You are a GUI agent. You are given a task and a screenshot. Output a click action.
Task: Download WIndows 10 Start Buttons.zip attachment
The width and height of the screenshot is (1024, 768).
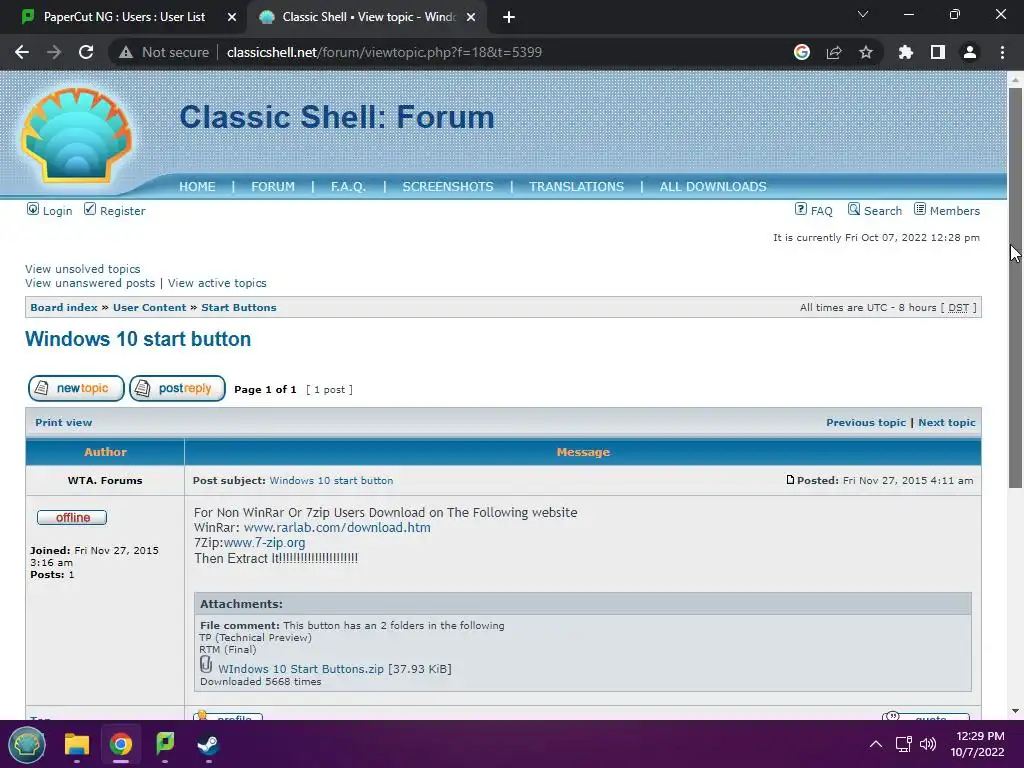pos(301,669)
